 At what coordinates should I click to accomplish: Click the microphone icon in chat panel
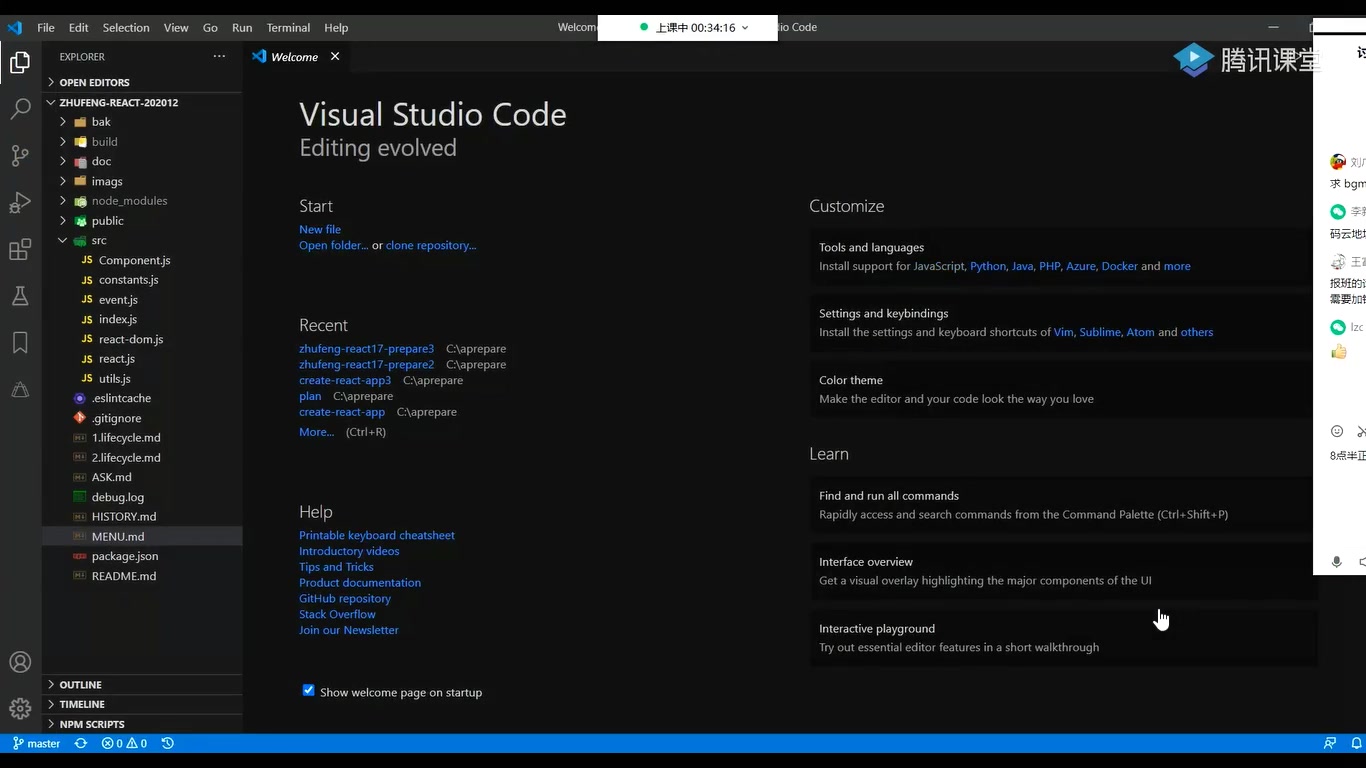1336,562
